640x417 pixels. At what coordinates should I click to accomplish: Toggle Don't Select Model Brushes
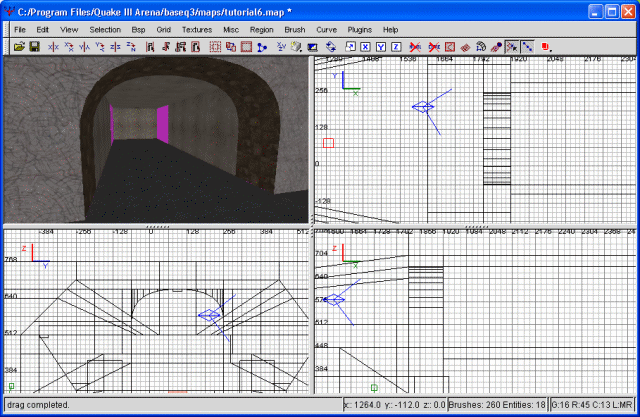click(x=415, y=47)
